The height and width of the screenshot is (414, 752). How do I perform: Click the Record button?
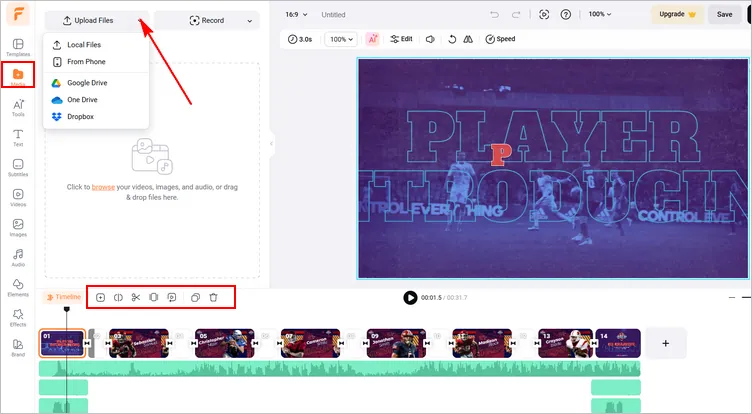pos(207,21)
